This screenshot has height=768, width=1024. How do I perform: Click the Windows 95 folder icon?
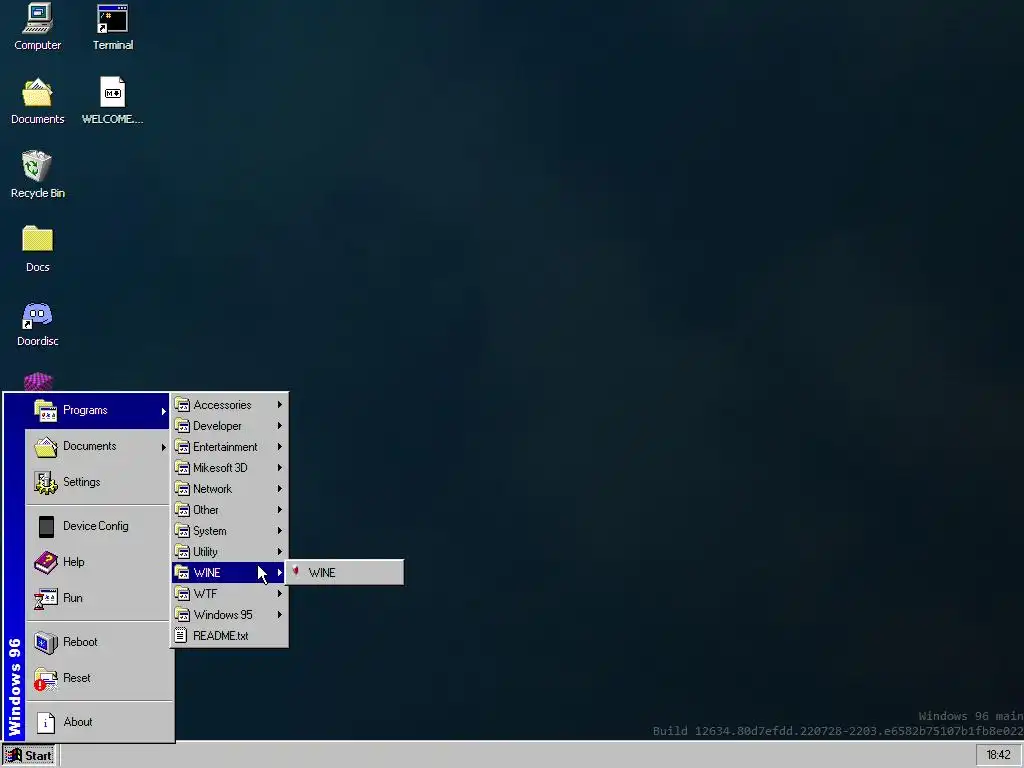click(182, 615)
